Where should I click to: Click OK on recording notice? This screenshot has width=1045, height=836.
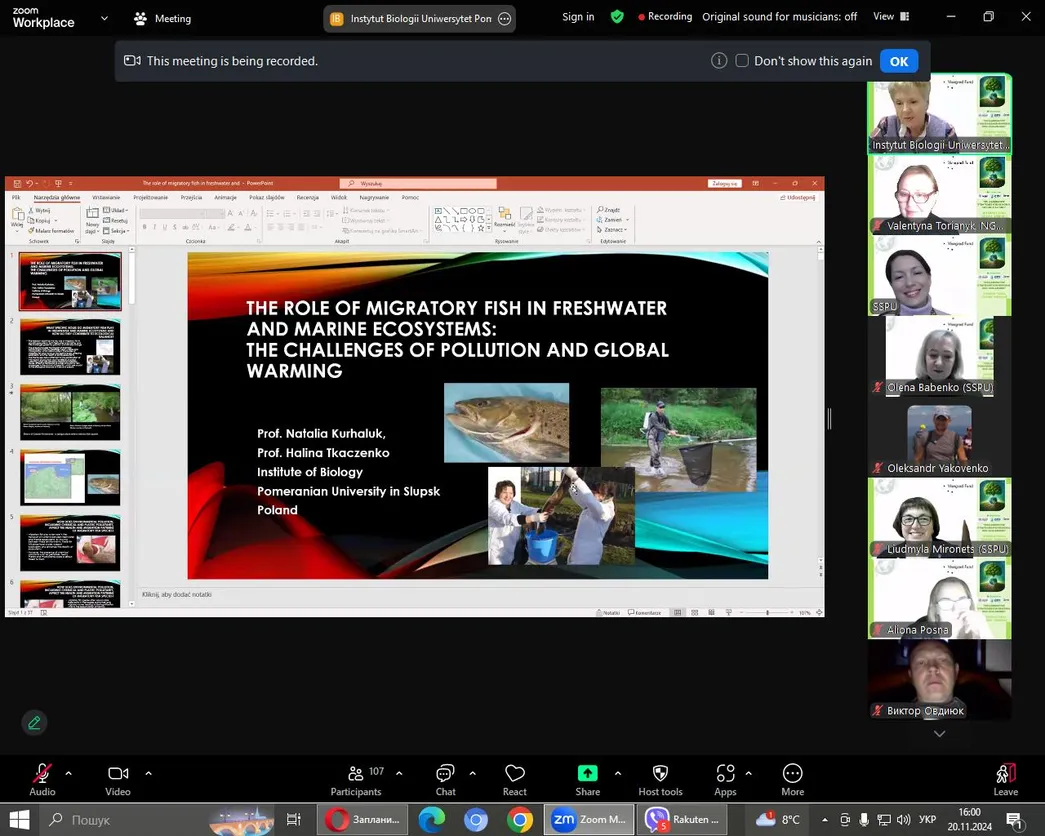click(x=899, y=61)
